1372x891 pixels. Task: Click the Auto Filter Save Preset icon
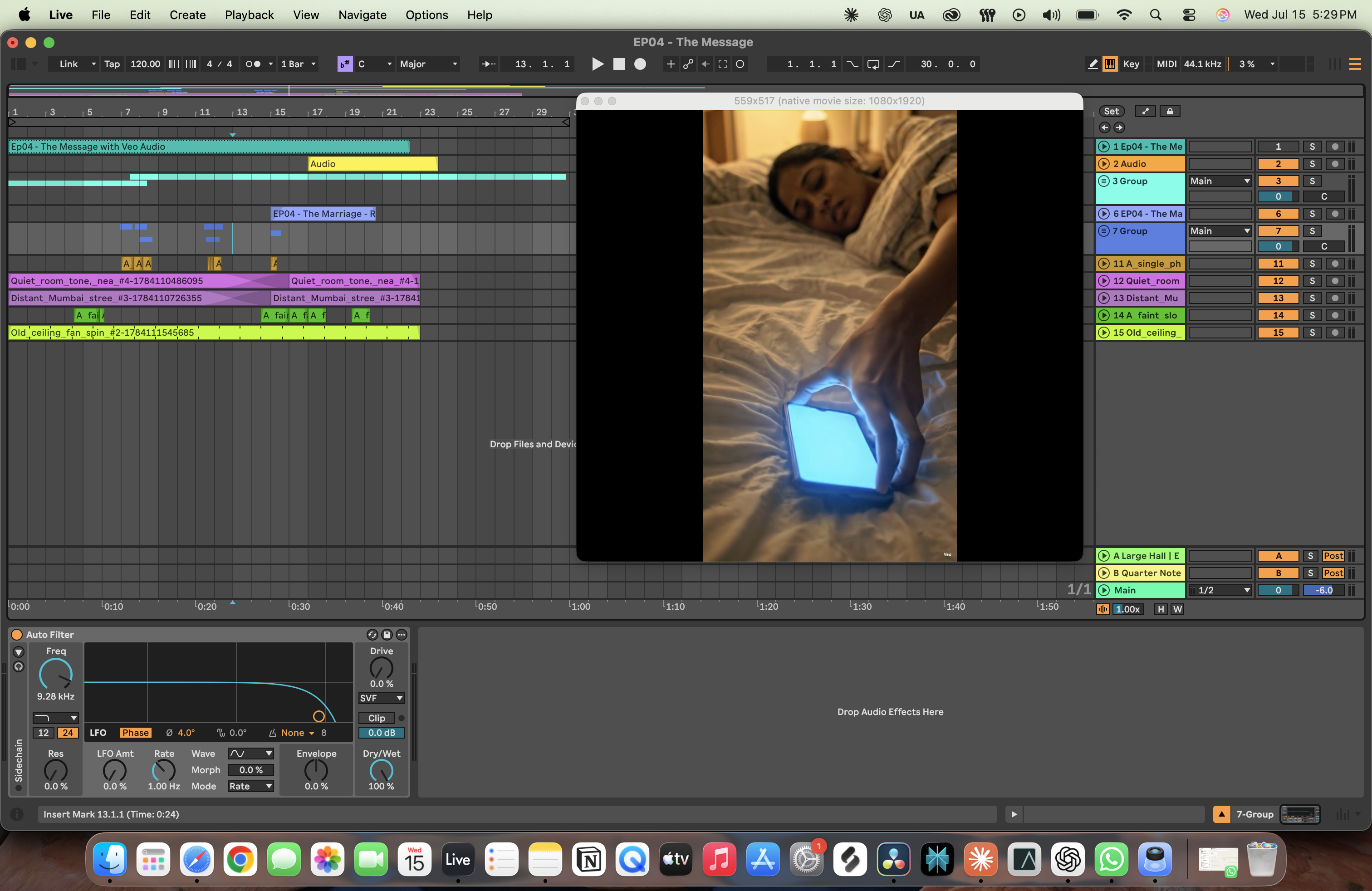387,635
